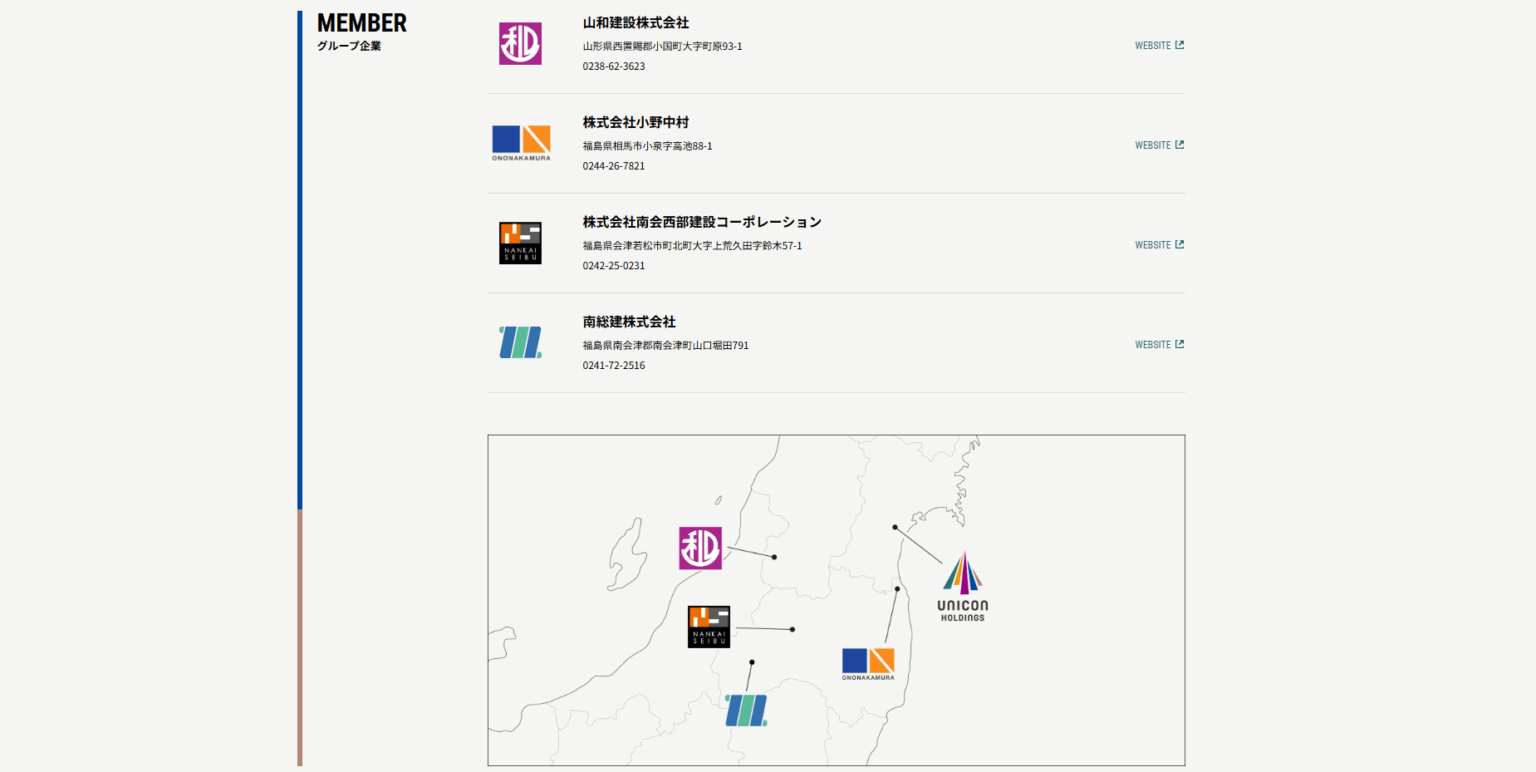Click the UNICON HOLDINGS logo on the map
This screenshot has height=772, width=1536.
point(963,586)
